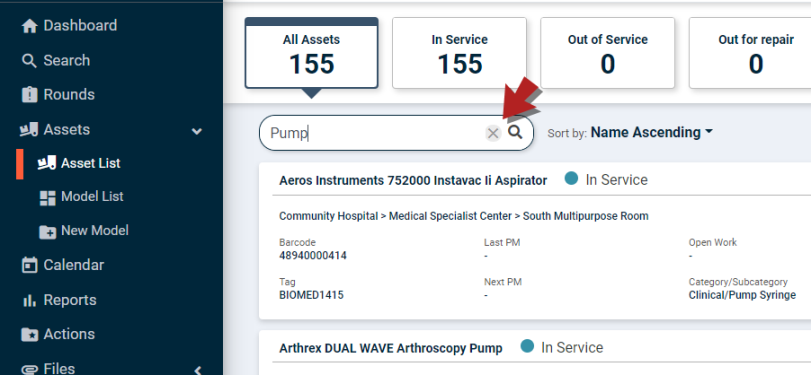Go to Search in sidebar
Screen dimensions: 811x375
[x=67, y=61]
